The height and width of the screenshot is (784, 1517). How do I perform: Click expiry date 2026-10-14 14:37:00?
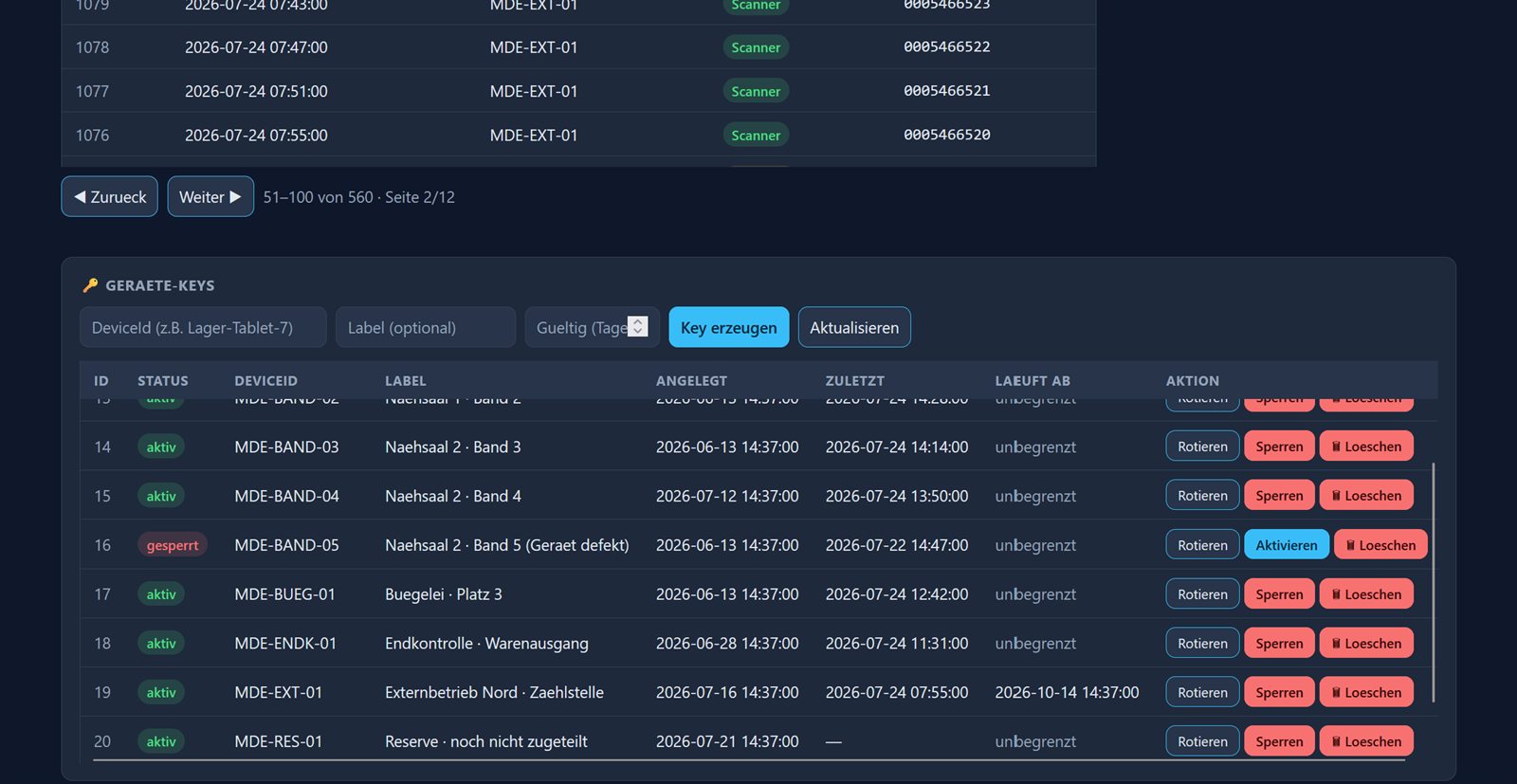[x=1067, y=693]
